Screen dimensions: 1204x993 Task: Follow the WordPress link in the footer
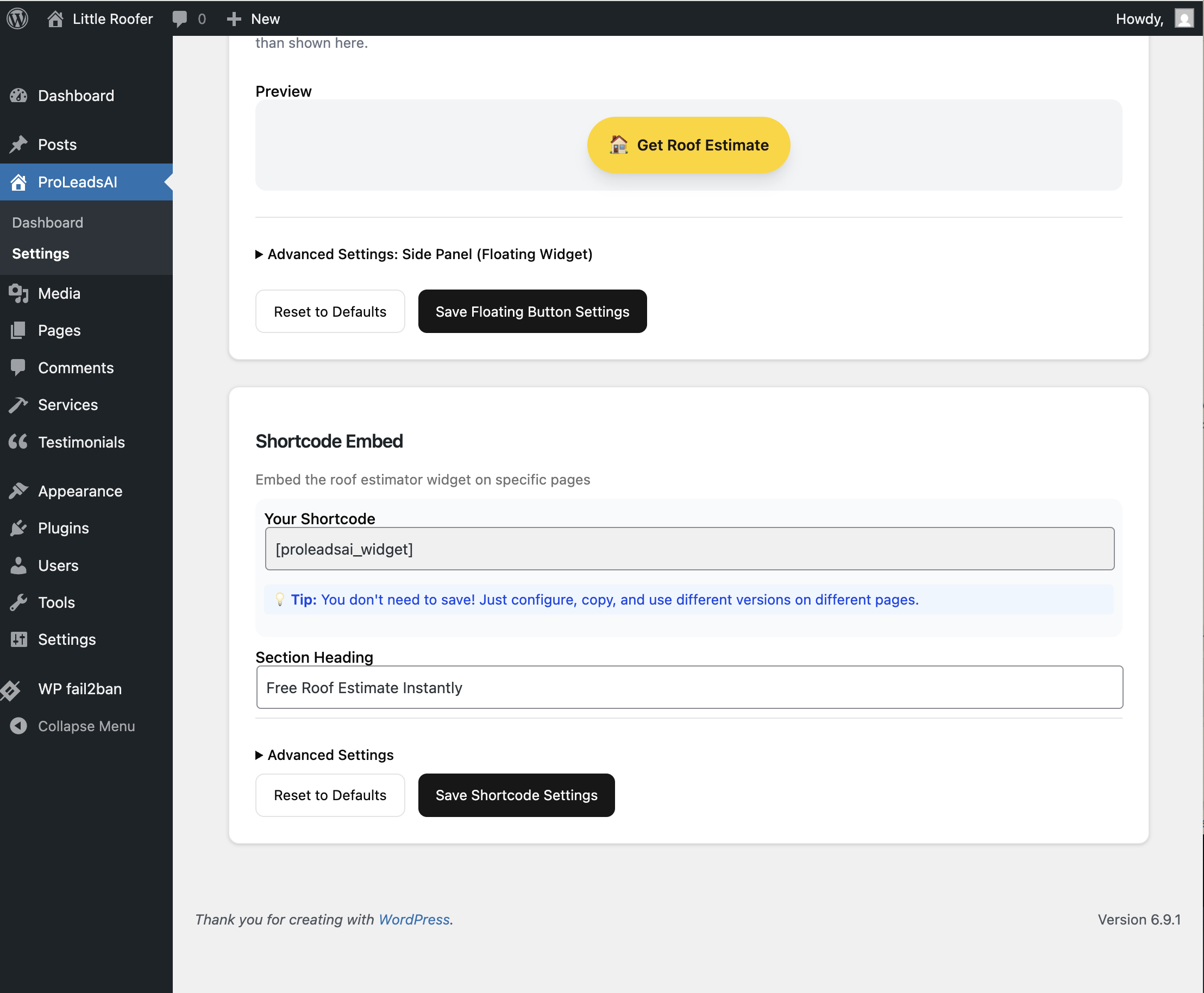point(413,919)
